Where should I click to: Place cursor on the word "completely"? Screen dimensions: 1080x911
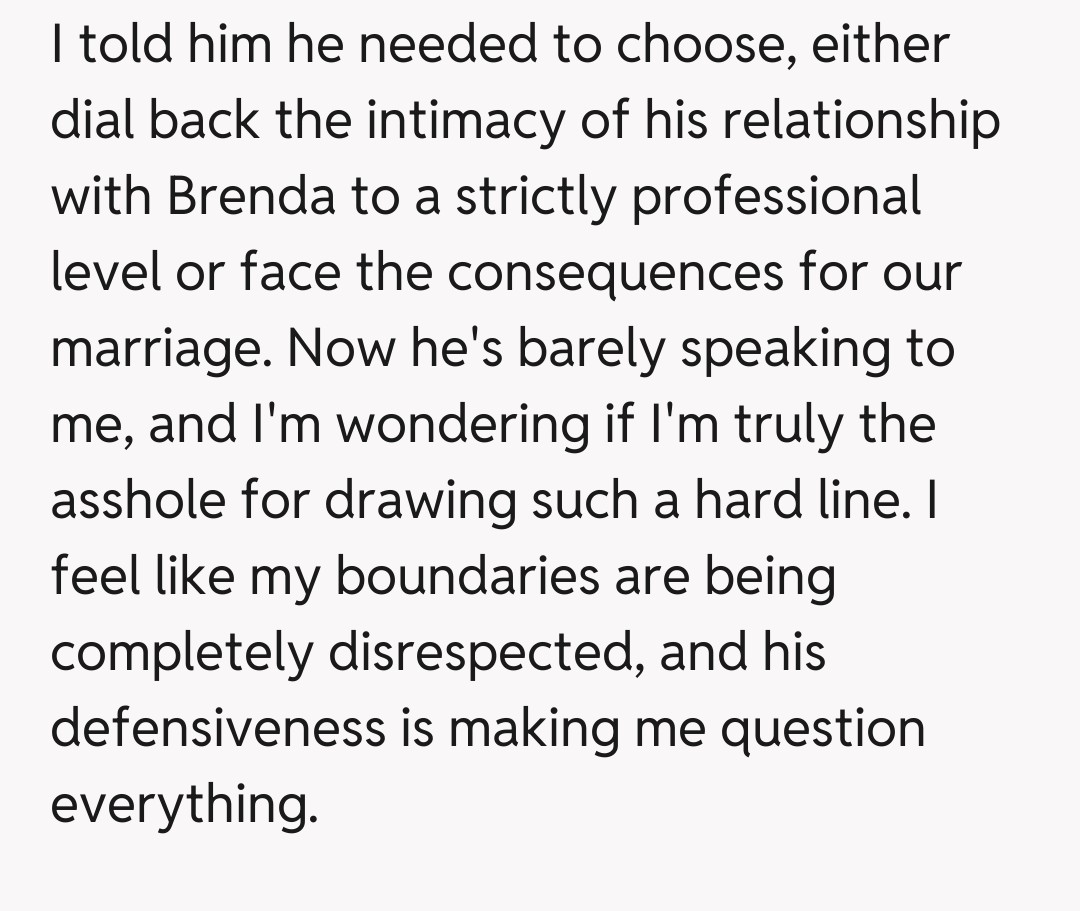(180, 654)
